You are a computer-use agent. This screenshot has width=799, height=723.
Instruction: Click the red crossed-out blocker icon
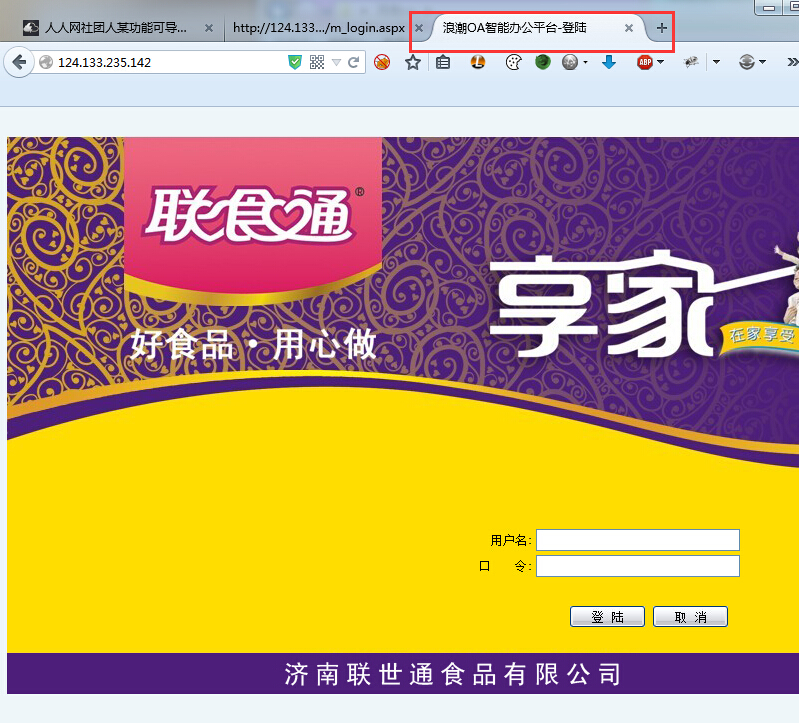click(x=382, y=62)
